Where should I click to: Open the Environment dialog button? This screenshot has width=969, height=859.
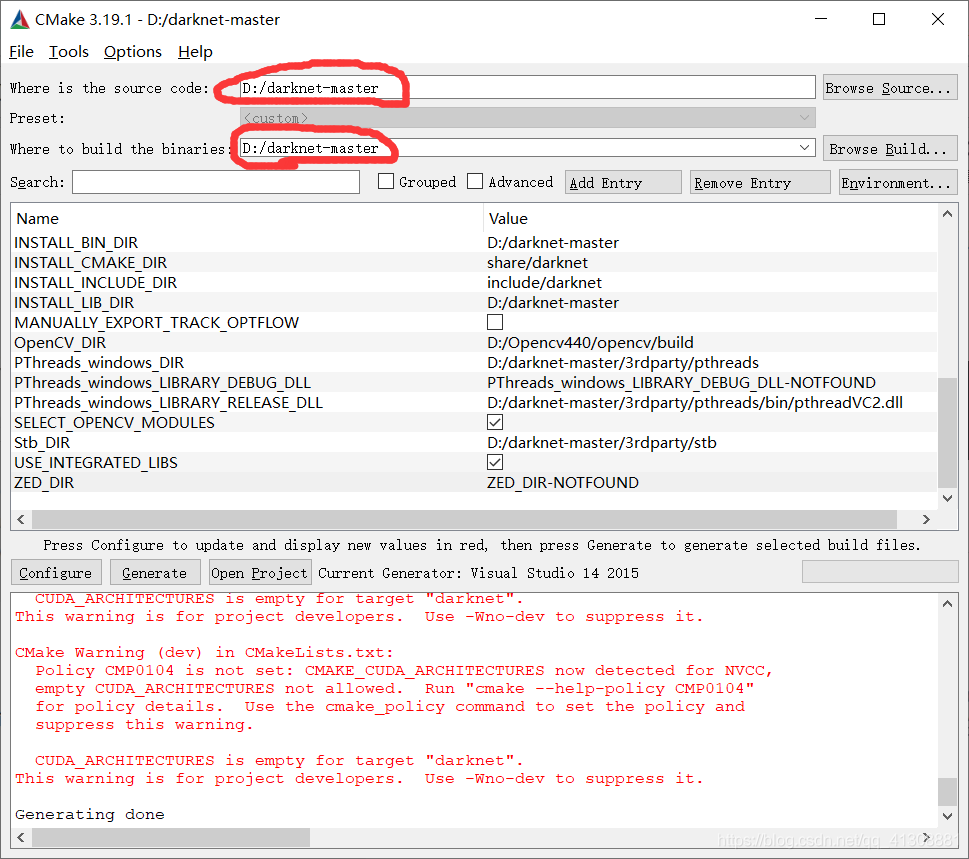pos(898,183)
